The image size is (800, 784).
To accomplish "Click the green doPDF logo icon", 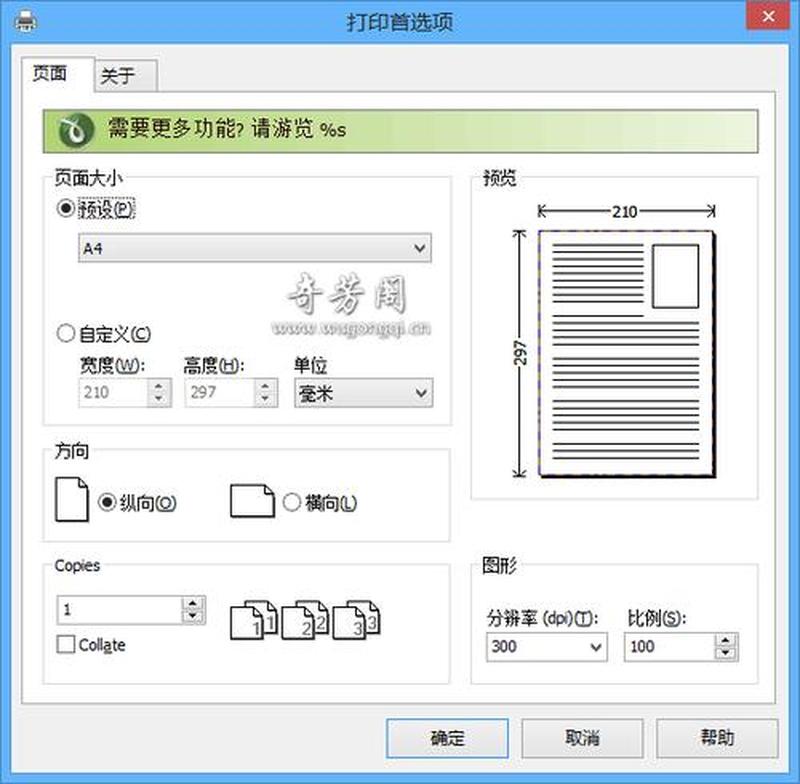I will point(76,131).
